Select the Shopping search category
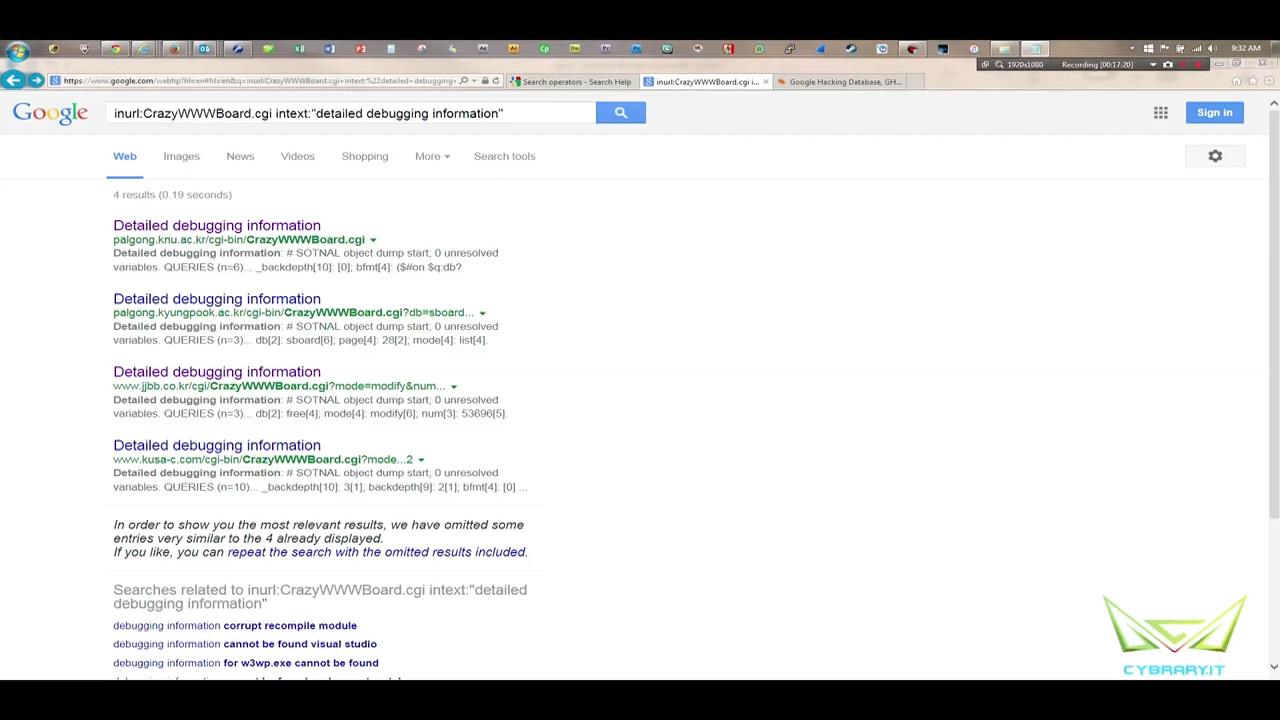Screen dimensions: 1280x720 364,156
